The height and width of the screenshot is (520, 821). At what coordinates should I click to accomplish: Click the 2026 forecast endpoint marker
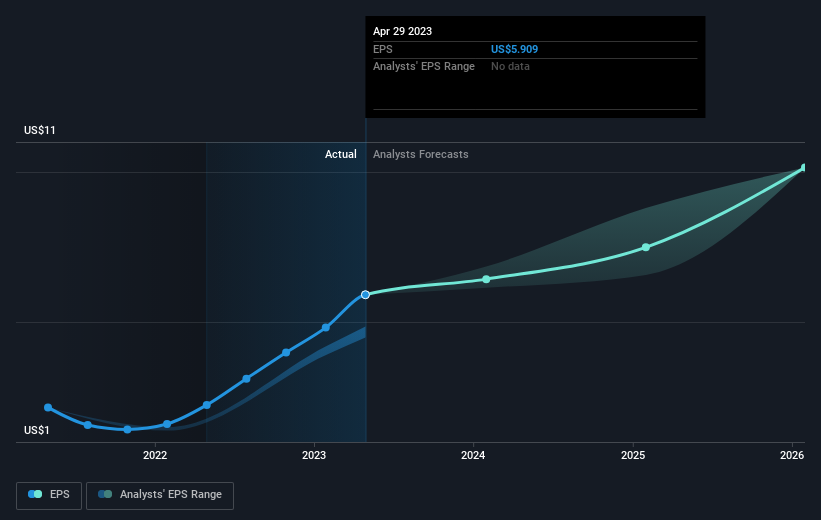(x=805, y=168)
